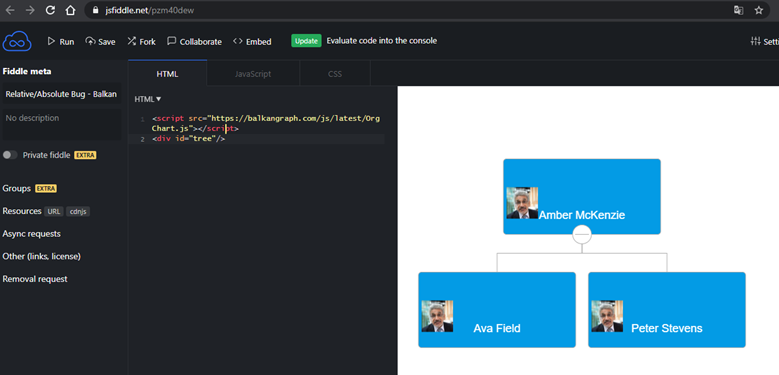This screenshot has height=375, width=779.
Task: Expand the Resources section
Action: 22,211
